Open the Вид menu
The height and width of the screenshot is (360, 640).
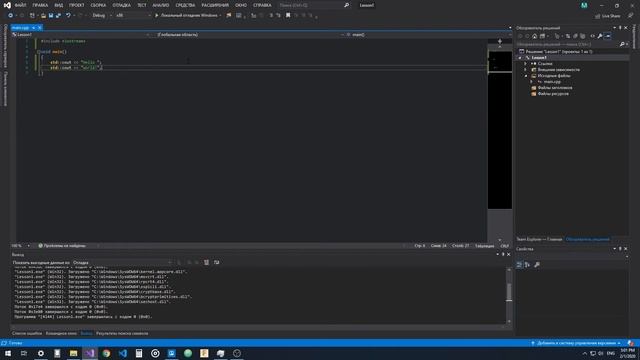coord(58,5)
